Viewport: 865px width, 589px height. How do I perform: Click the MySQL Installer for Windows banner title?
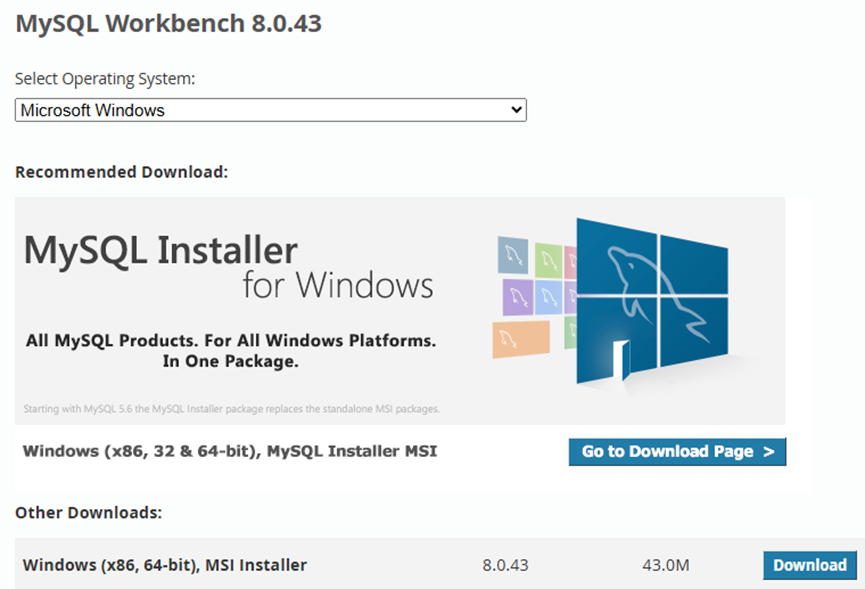[x=228, y=266]
